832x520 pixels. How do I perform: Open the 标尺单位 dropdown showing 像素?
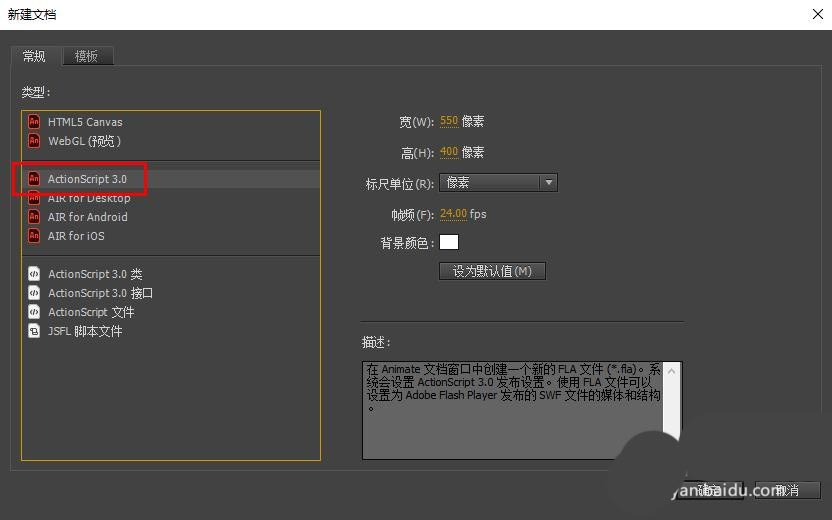pos(498,183)
